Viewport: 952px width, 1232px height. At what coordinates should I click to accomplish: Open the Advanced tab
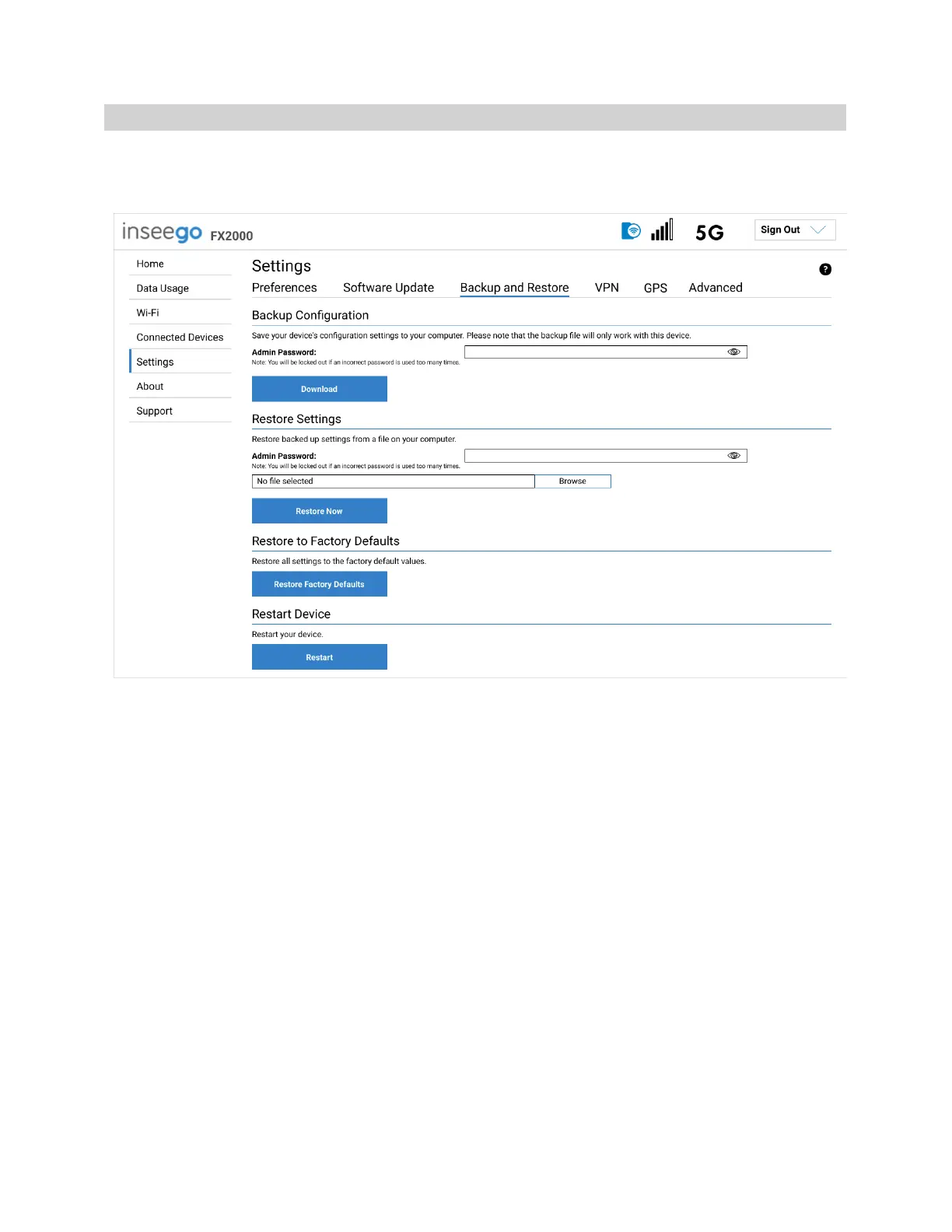(716, 288)
